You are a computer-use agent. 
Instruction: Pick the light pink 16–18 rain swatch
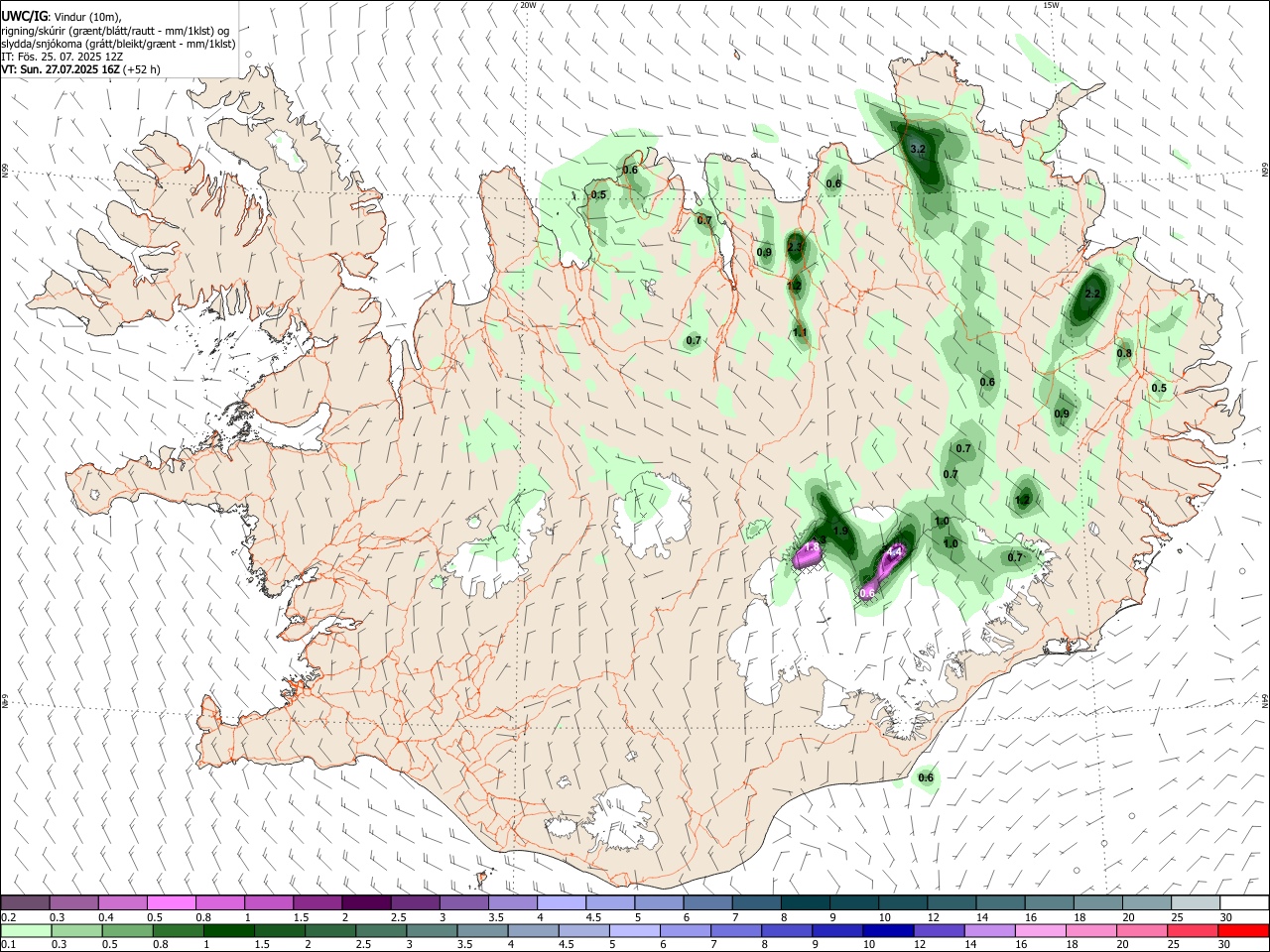click(x=1040, y=931)
